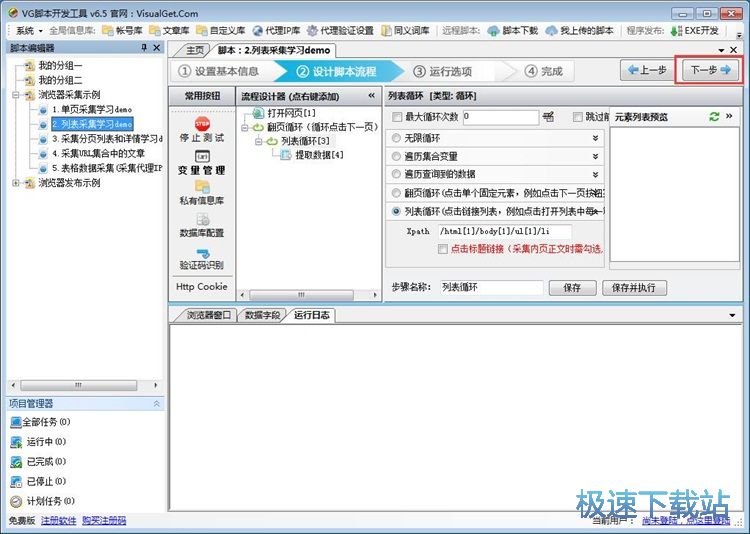
Task: Collapse 翻页循环 flow node
Action: click(x=244, y=128)
